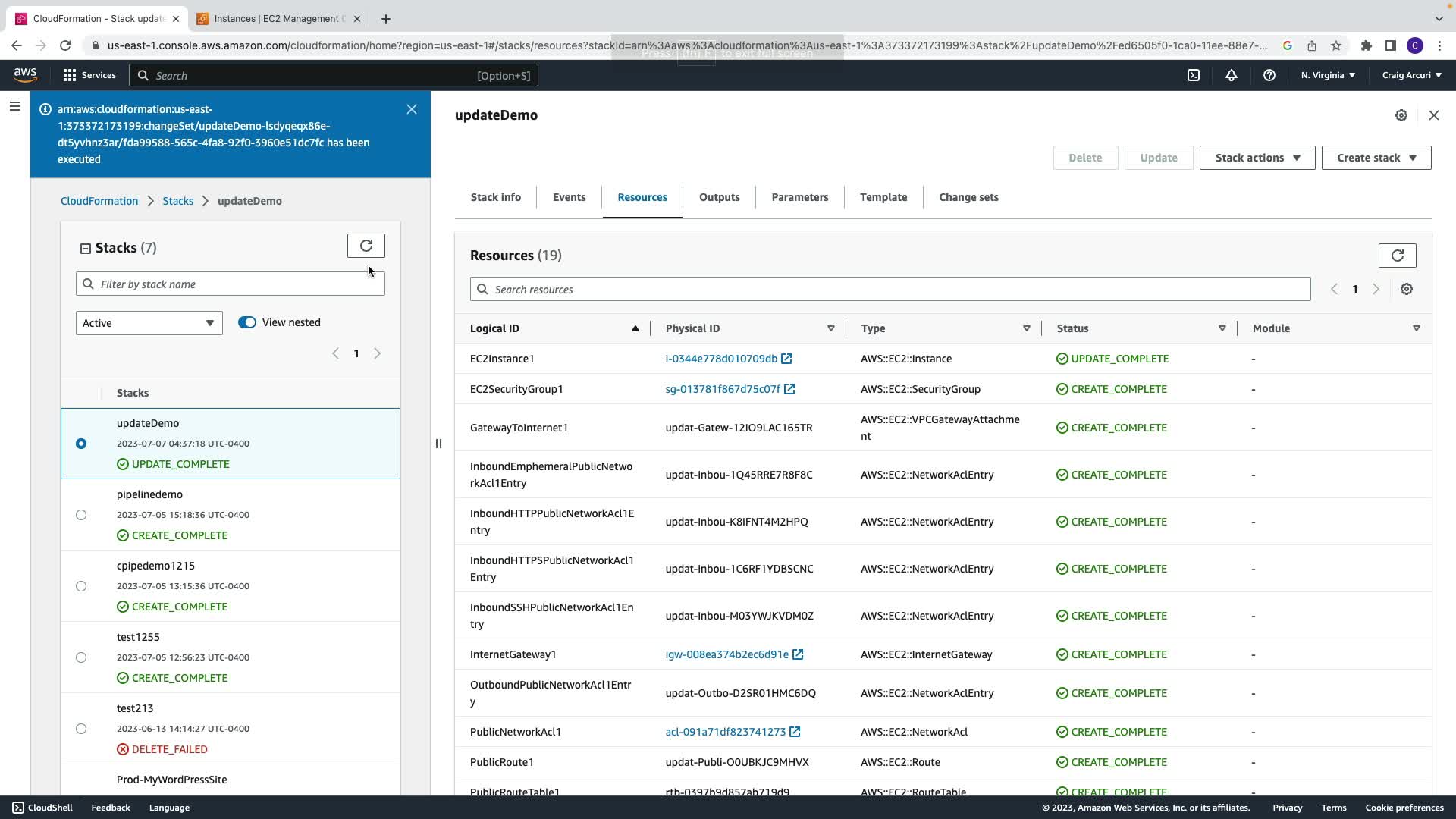Screen dimensions: 1456x819
Task: Toggle the View nested switch
Action: (x=247, y=322)
